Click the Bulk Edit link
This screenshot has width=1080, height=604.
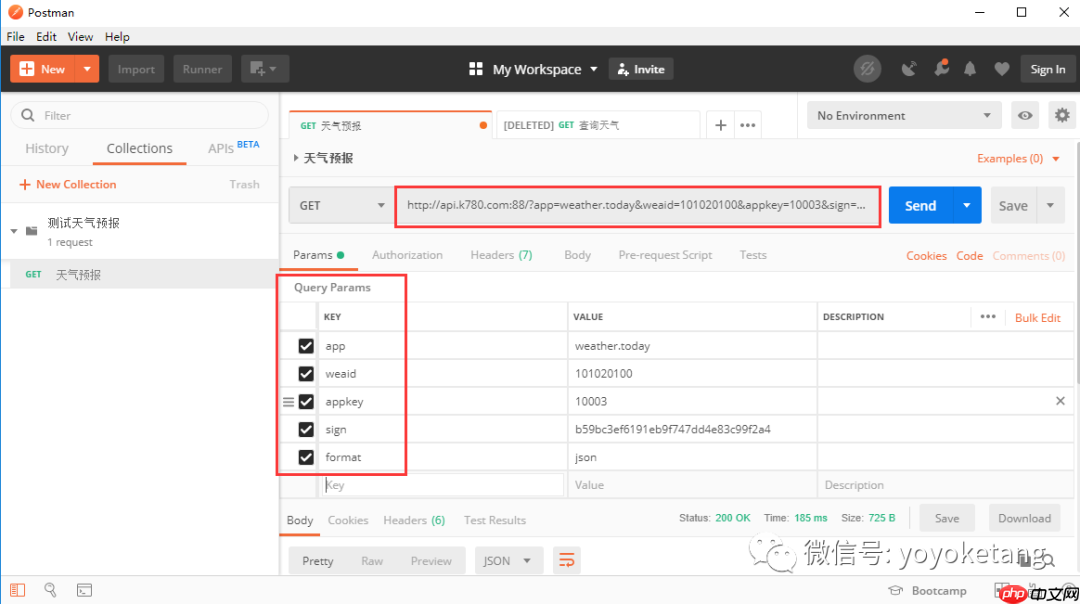pos(1037,317)
